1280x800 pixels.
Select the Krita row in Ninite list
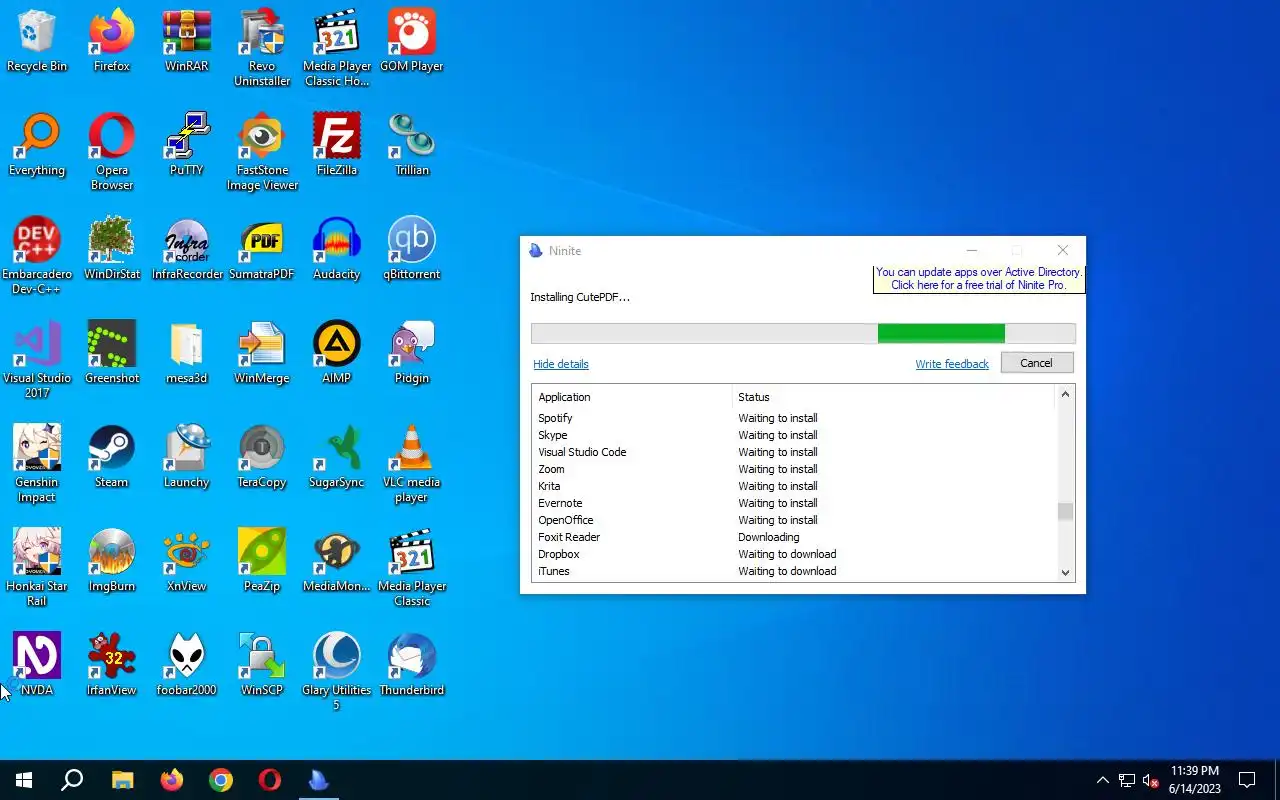click(794, 486)
